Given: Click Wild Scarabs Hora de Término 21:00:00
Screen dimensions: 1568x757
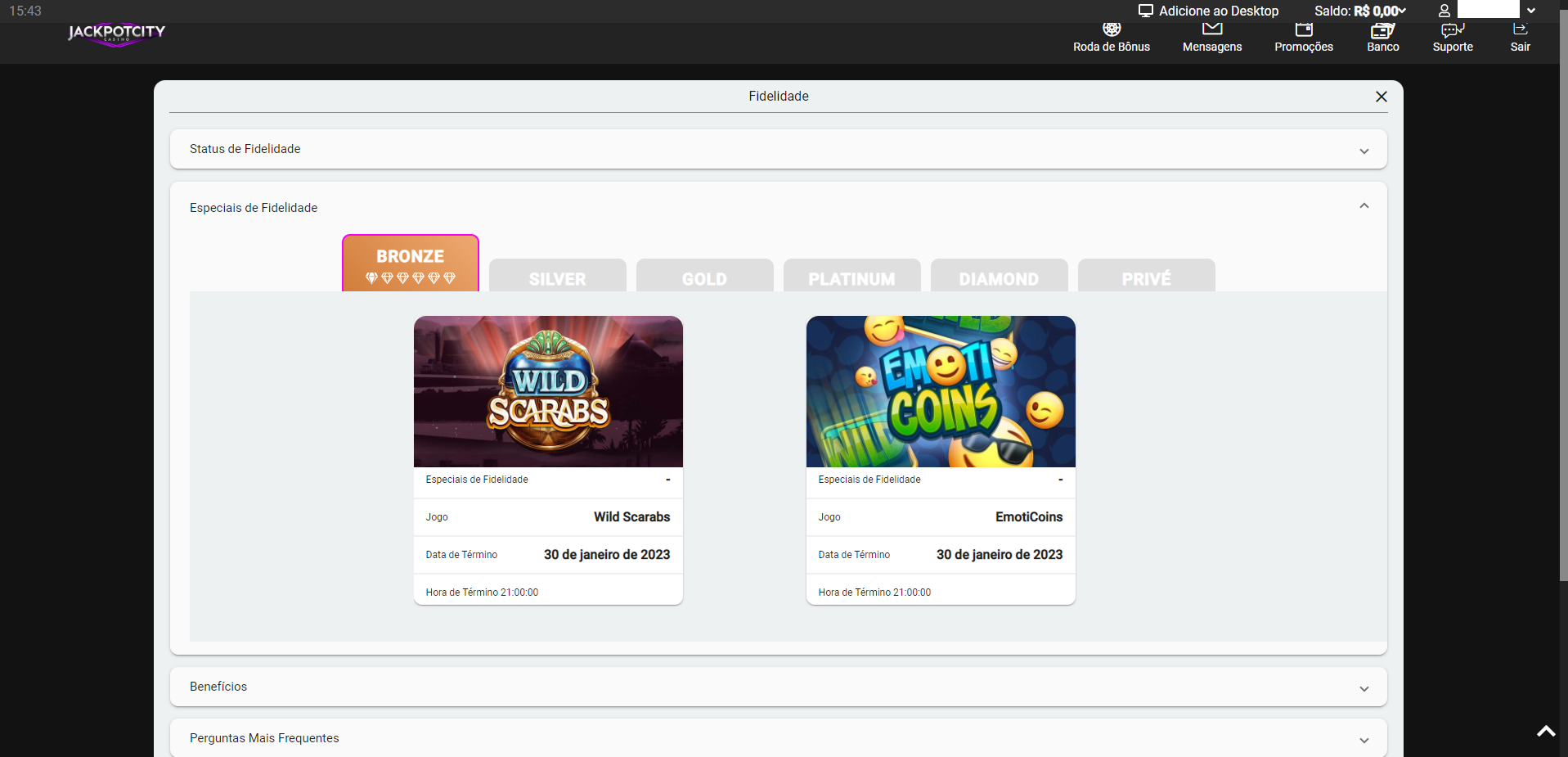Looking at the screenshot, I should pos(483,593).
